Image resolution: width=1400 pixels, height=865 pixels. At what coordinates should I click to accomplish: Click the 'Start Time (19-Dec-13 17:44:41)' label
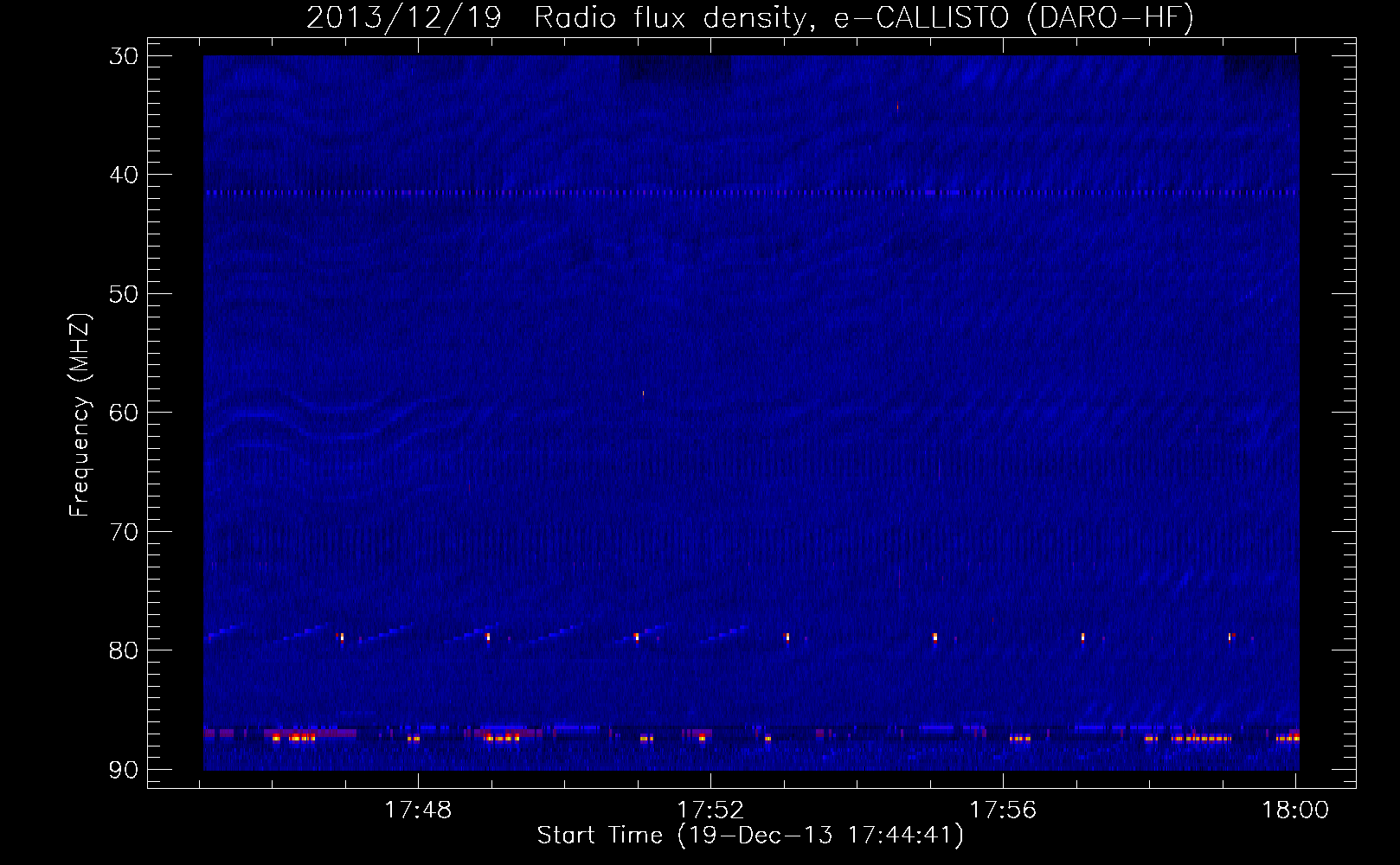750,836
